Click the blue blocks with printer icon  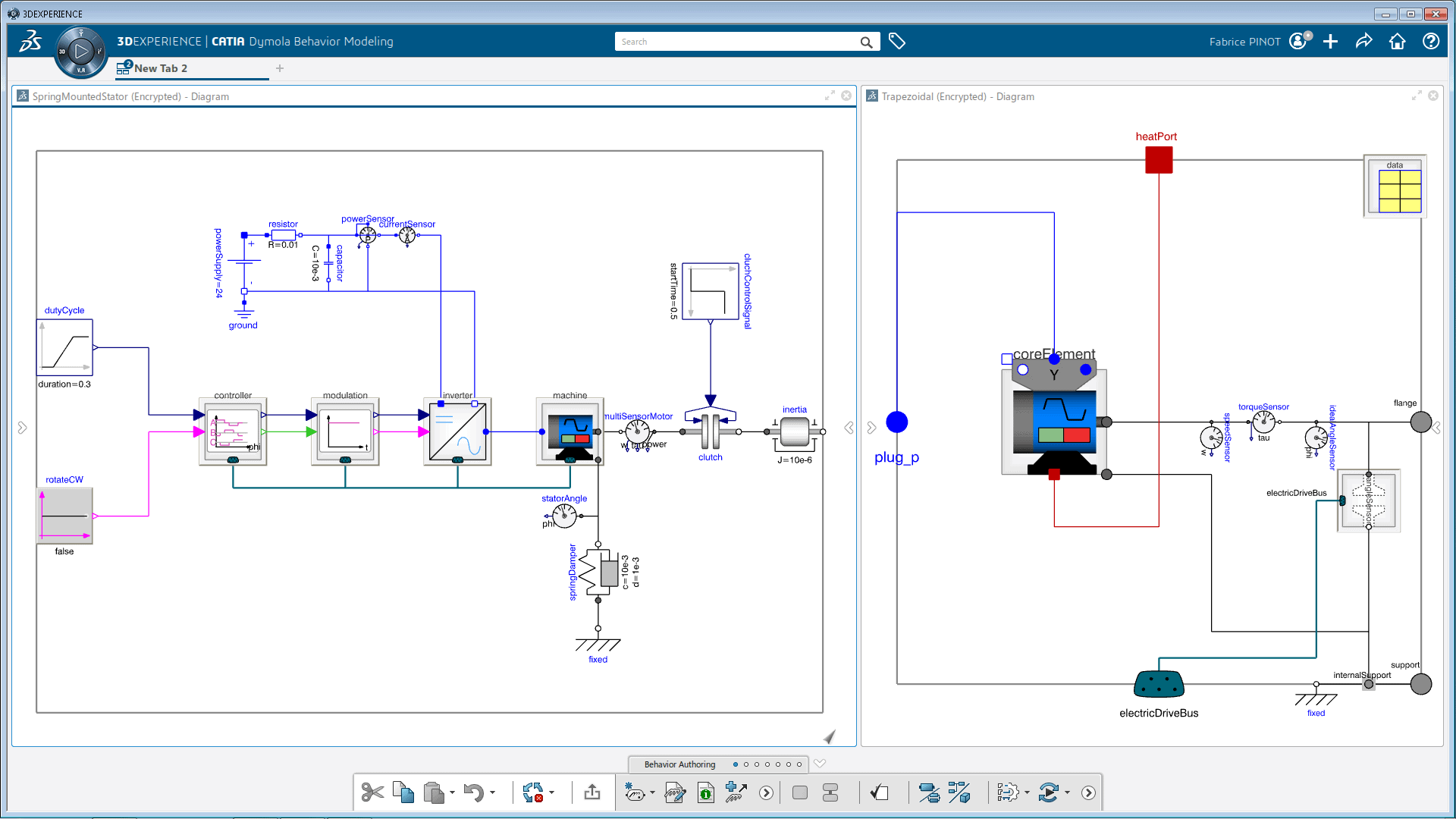(x=929, y=792)
